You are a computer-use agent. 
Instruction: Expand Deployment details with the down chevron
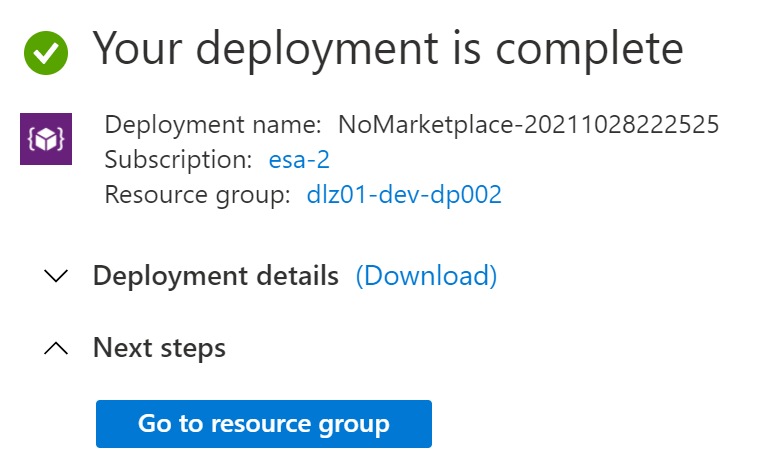pos(56,276)
